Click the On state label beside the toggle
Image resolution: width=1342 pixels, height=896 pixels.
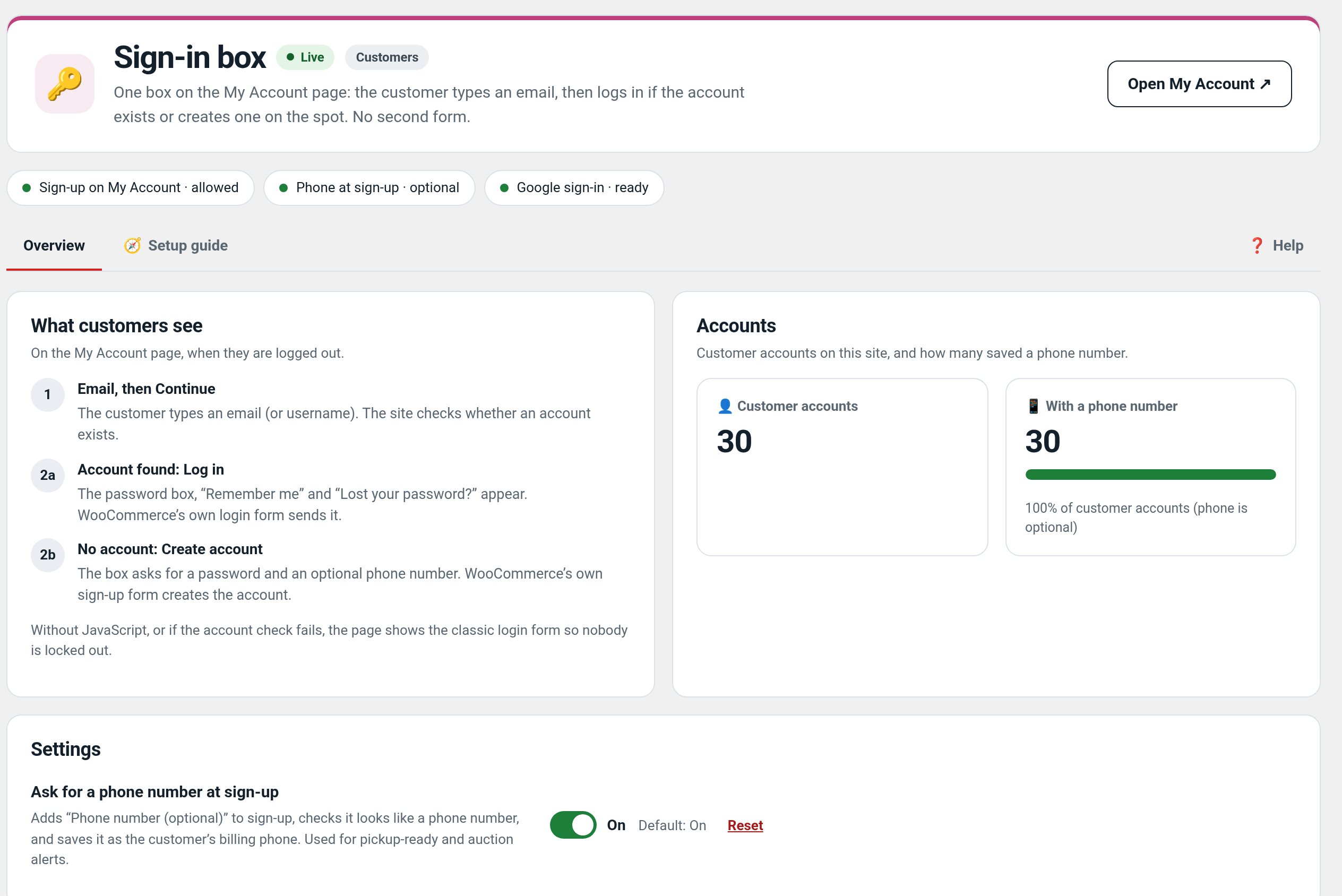616,826
